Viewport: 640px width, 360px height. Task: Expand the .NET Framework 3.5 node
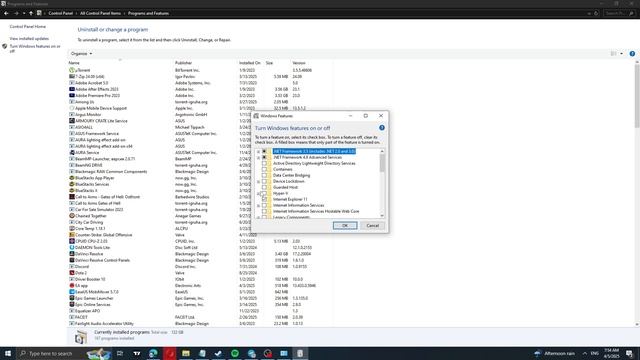[x=258, y=151]
